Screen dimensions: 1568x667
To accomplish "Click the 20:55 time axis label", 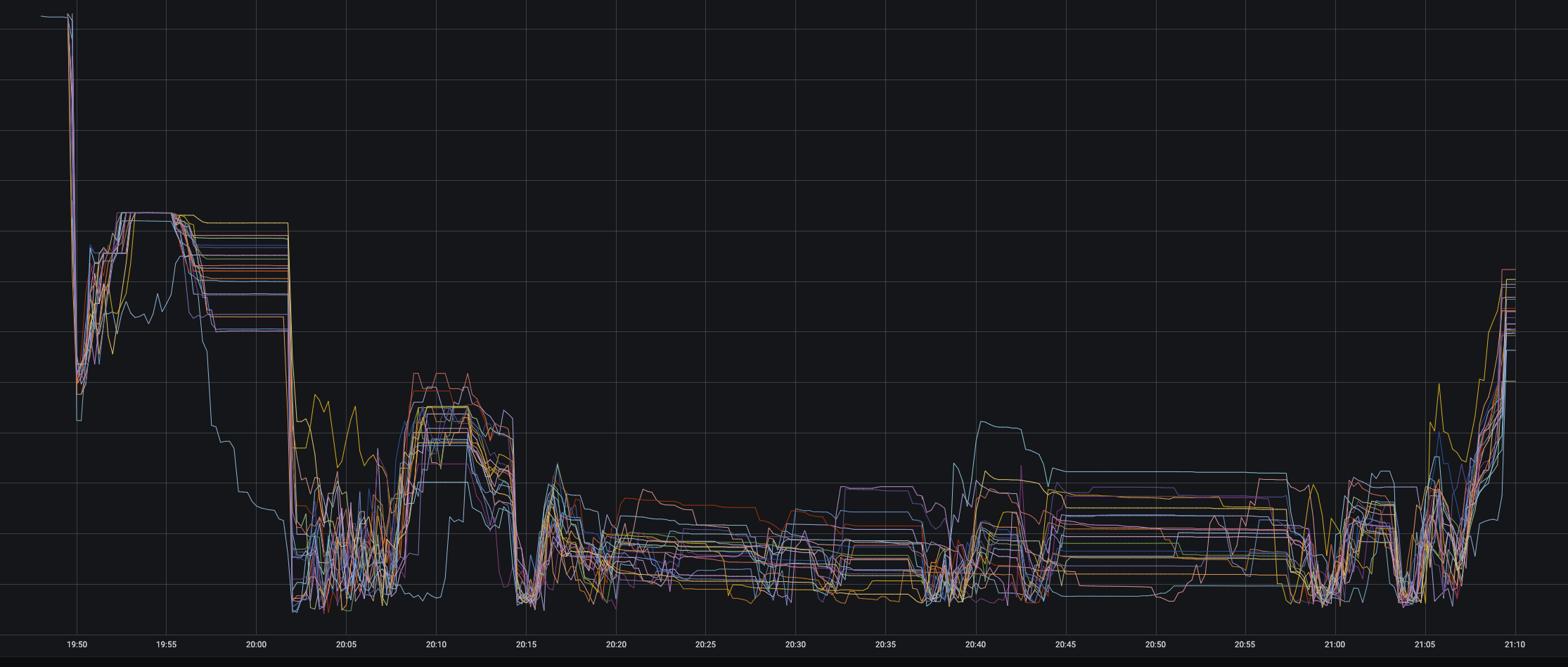I will (1245, 644).
